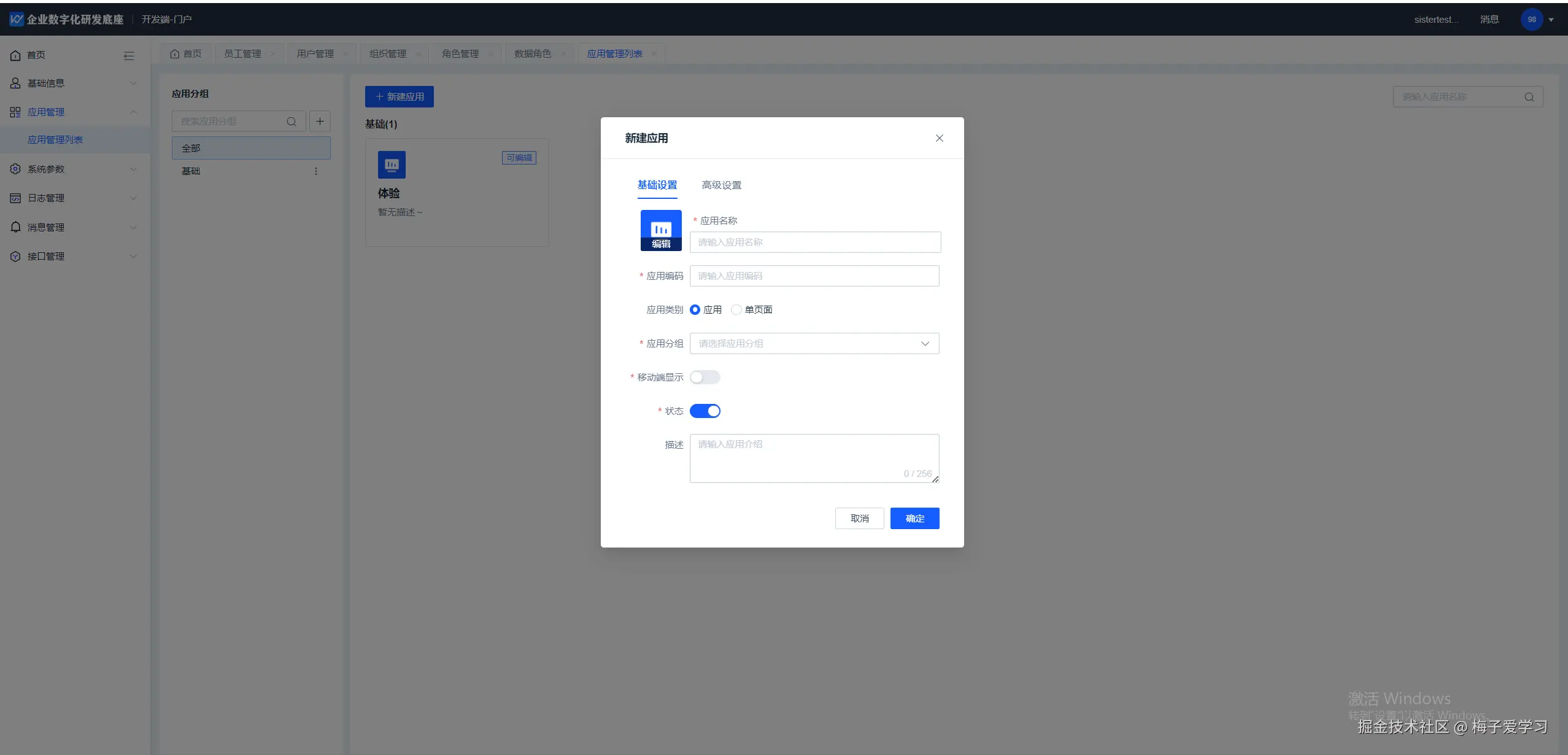Click the three-dot menu beside 基础 group
Viewport: 1568px width, 755px height.
point(316,171)
